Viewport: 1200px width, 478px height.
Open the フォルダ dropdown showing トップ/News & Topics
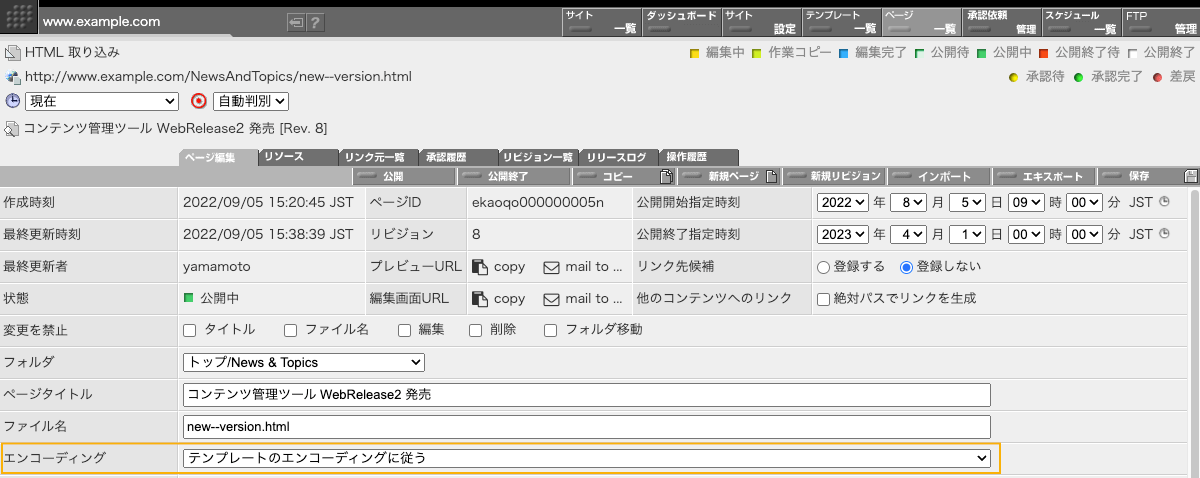[304, 362]
